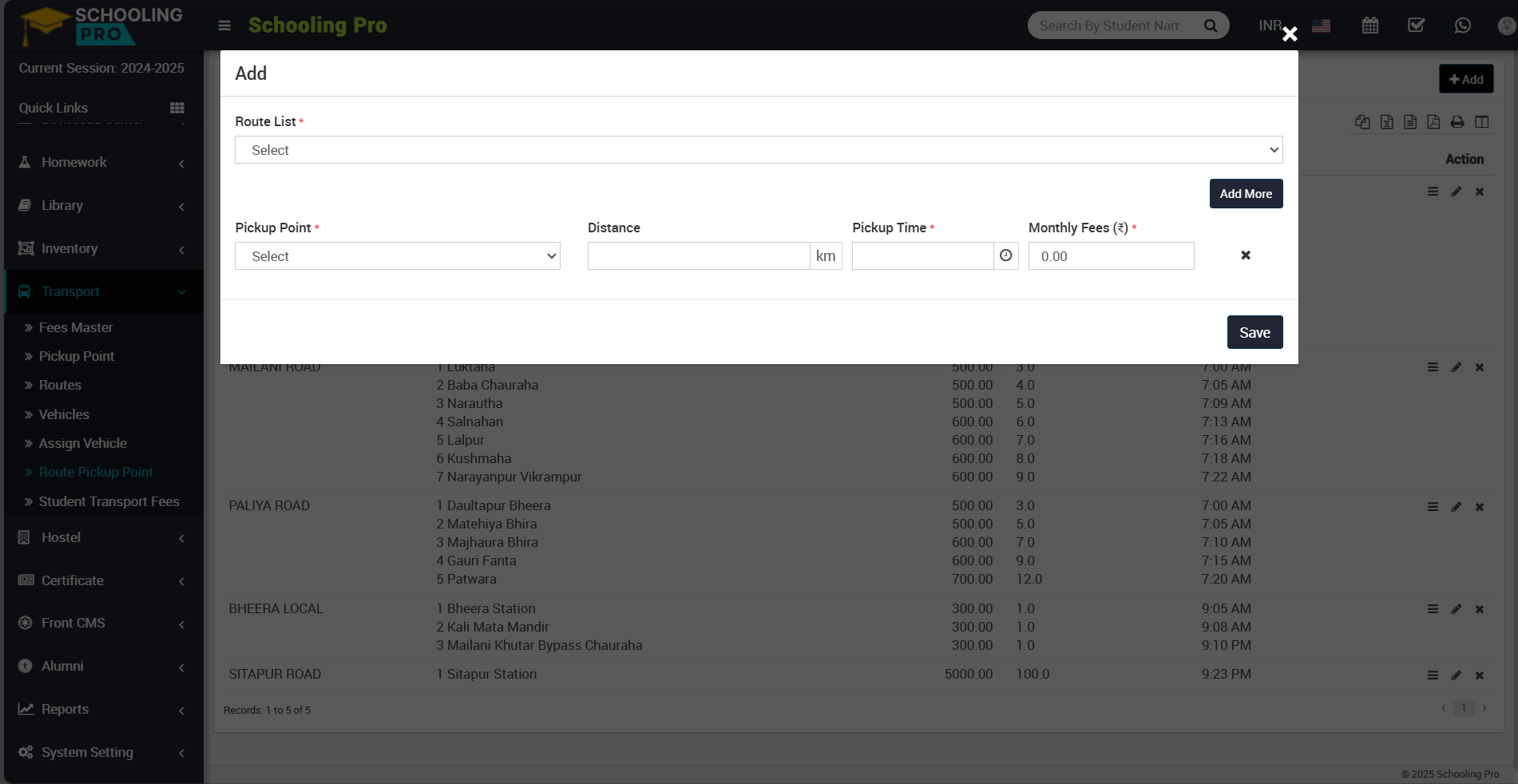Toggle the hamburger sidebar menu icon
Viewport: 1518px width, 784px height.
click(224, 26)
